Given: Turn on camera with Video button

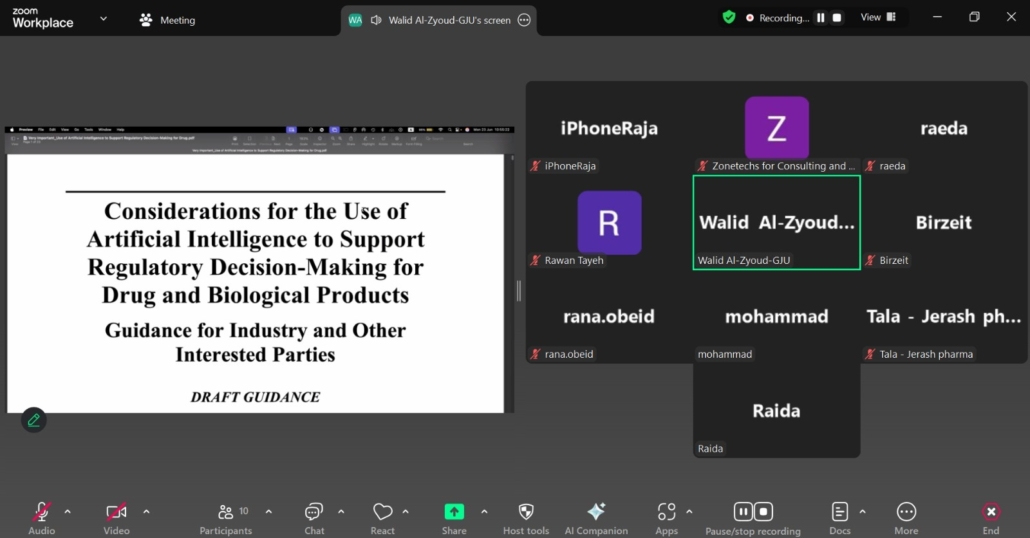Looking at the screenshot, I should [x=116, y=512].
